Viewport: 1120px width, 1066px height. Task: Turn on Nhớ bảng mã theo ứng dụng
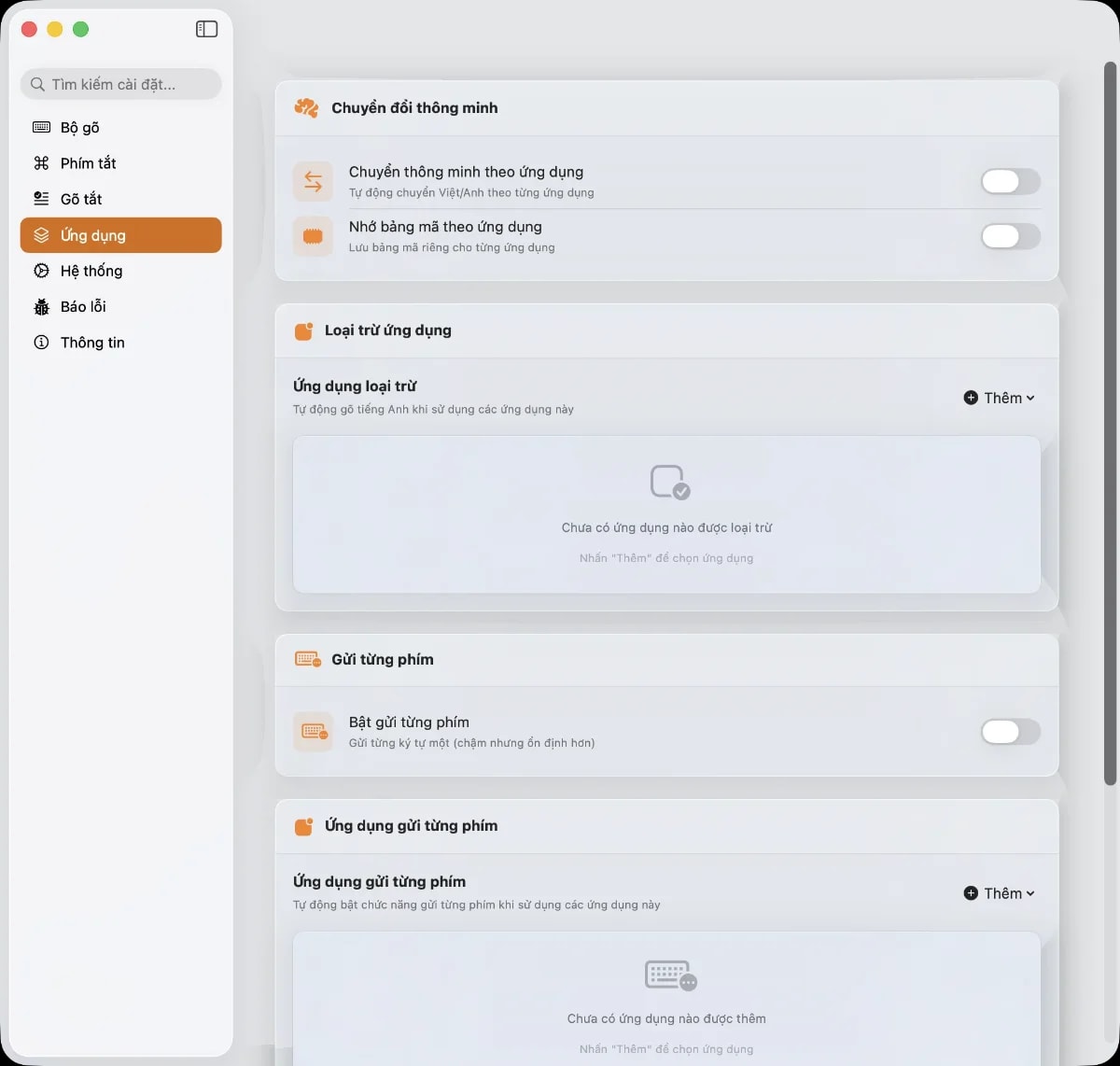click(1010, 236)
